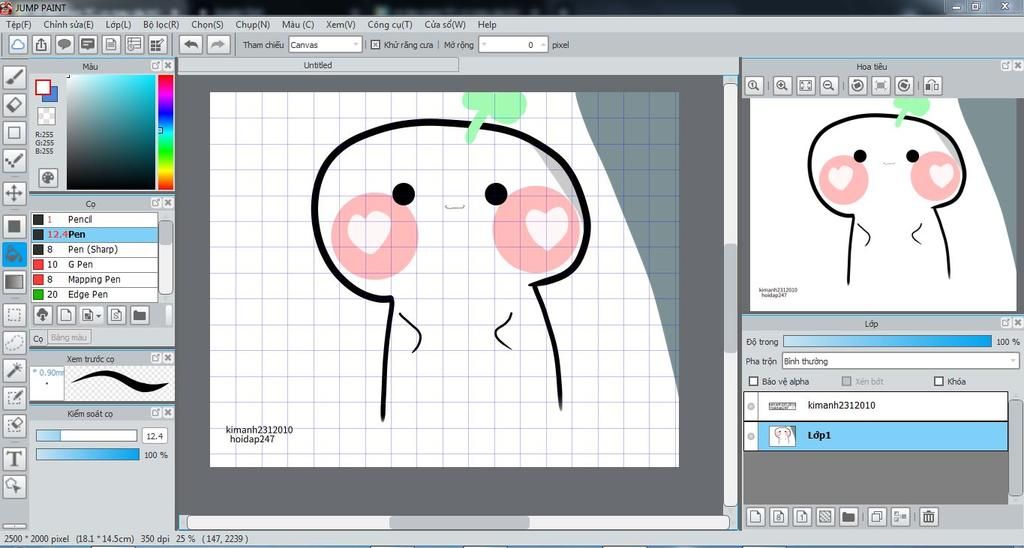Open the Bộ lọc(R) menu

(161, 25)
